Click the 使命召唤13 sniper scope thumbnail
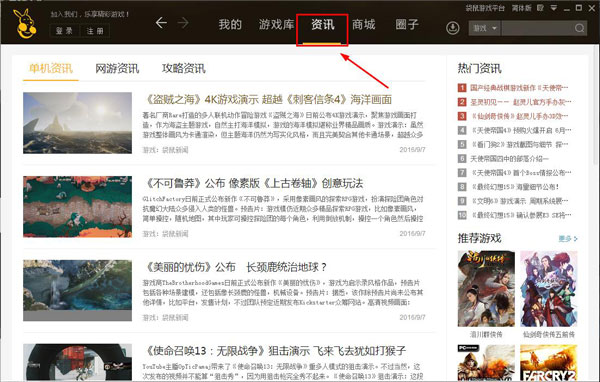 (77, 362)
